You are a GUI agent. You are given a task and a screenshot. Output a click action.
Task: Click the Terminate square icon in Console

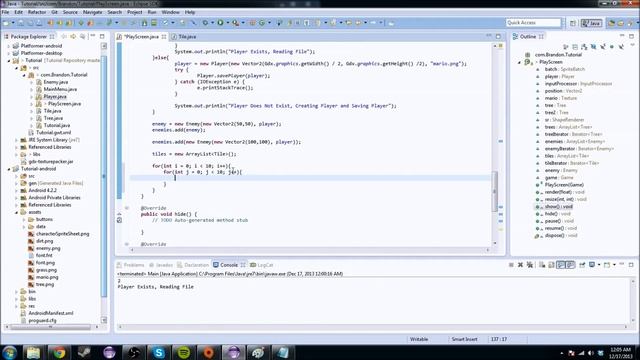click(x=511, y=265)
